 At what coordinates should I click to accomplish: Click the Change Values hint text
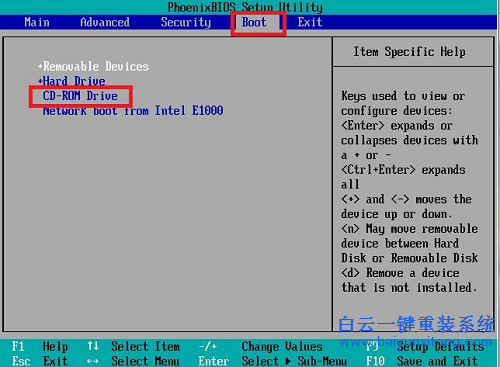(x=282, y=346)
